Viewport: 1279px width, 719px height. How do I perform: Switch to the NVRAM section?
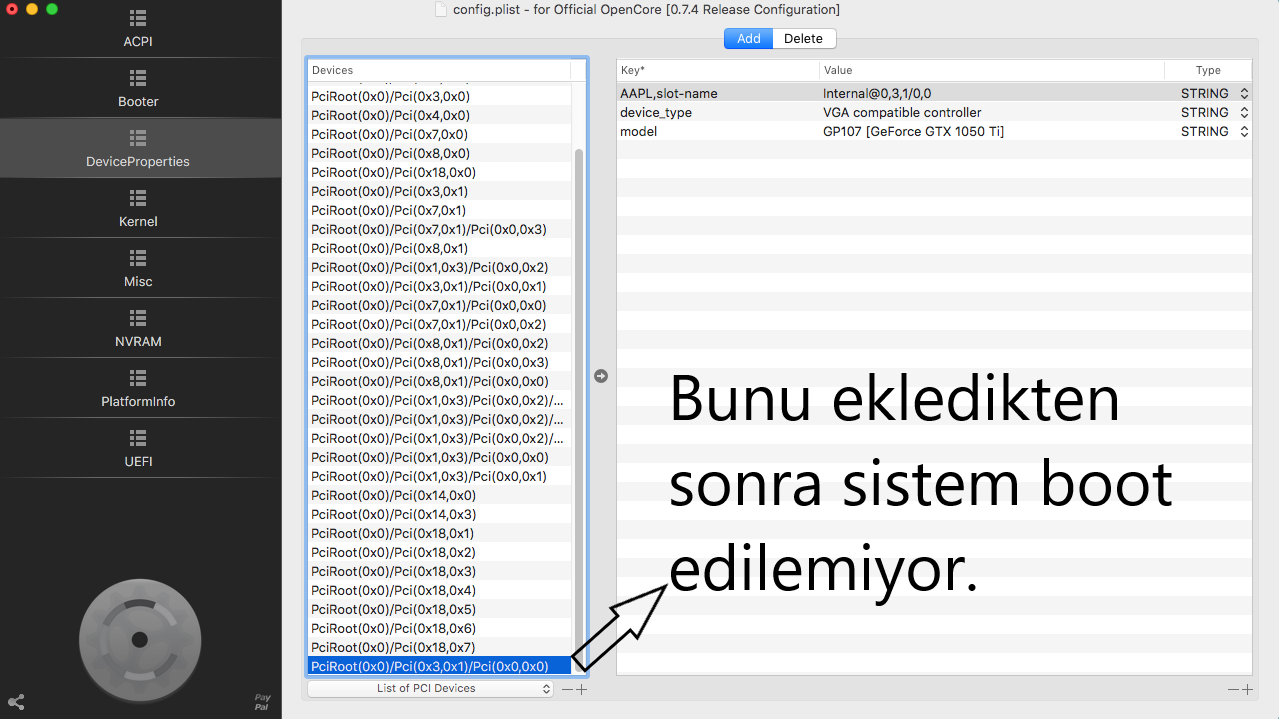pyautogui.click(x=138, y=329)
